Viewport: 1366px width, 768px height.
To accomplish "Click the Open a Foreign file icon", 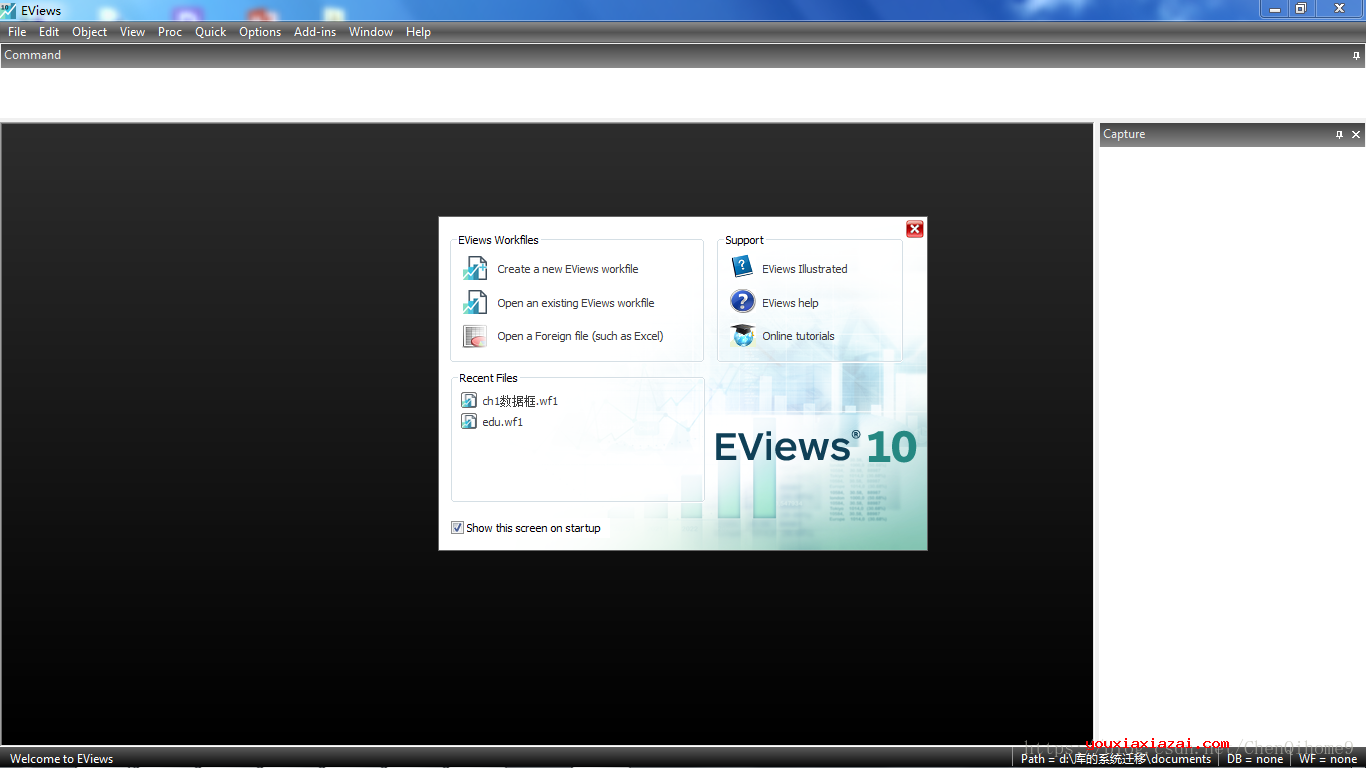I will 475,336.
